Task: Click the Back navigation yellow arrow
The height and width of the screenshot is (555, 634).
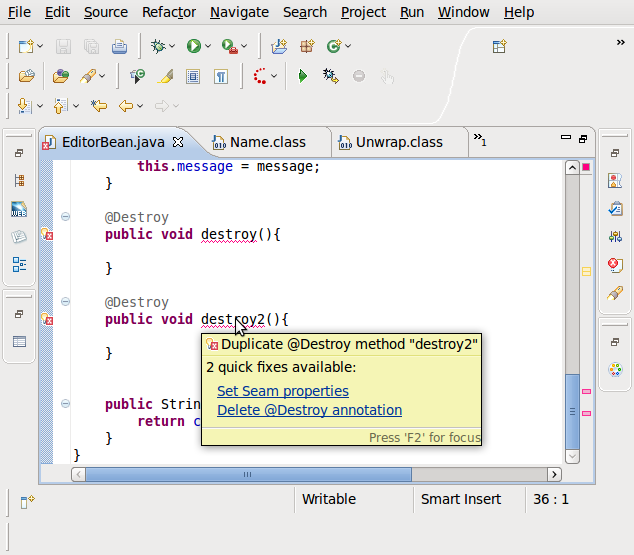Action: tap(126, 106)
